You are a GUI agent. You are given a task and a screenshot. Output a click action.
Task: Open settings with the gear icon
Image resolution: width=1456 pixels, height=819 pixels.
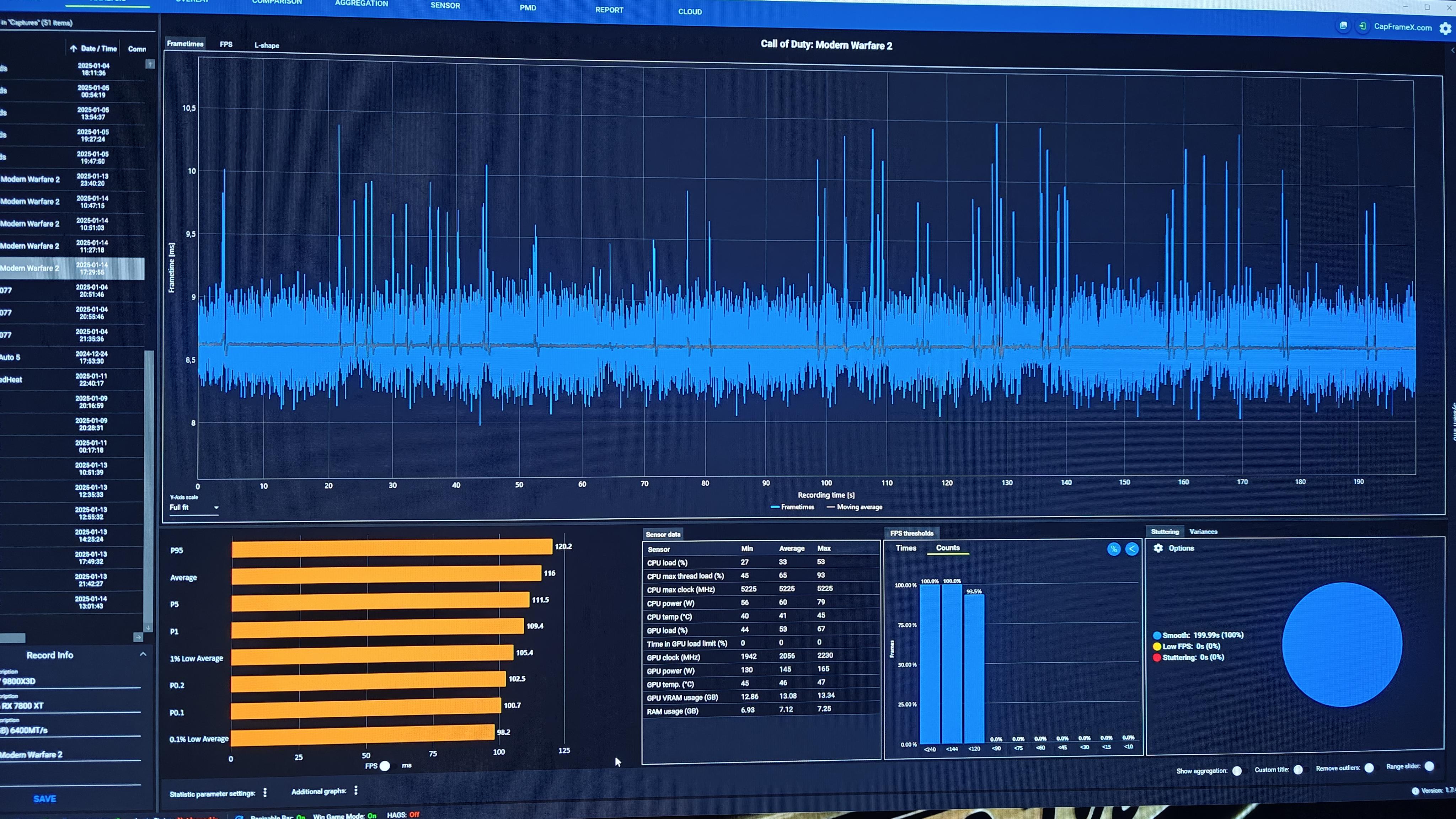pos(1445,28)
